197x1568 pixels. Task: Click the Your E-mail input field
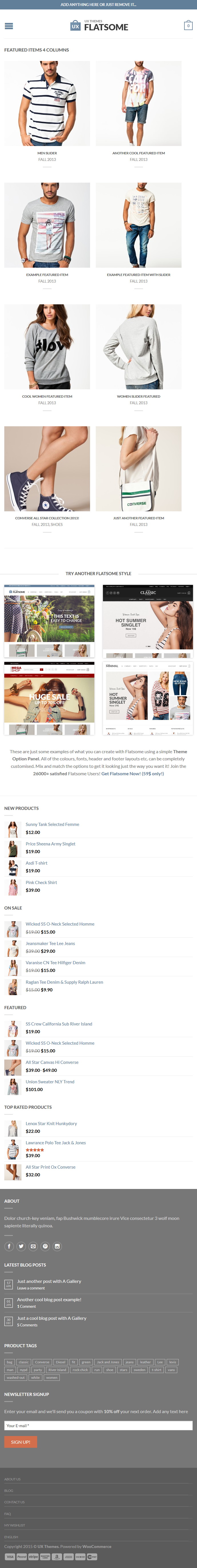point(98,1425)
